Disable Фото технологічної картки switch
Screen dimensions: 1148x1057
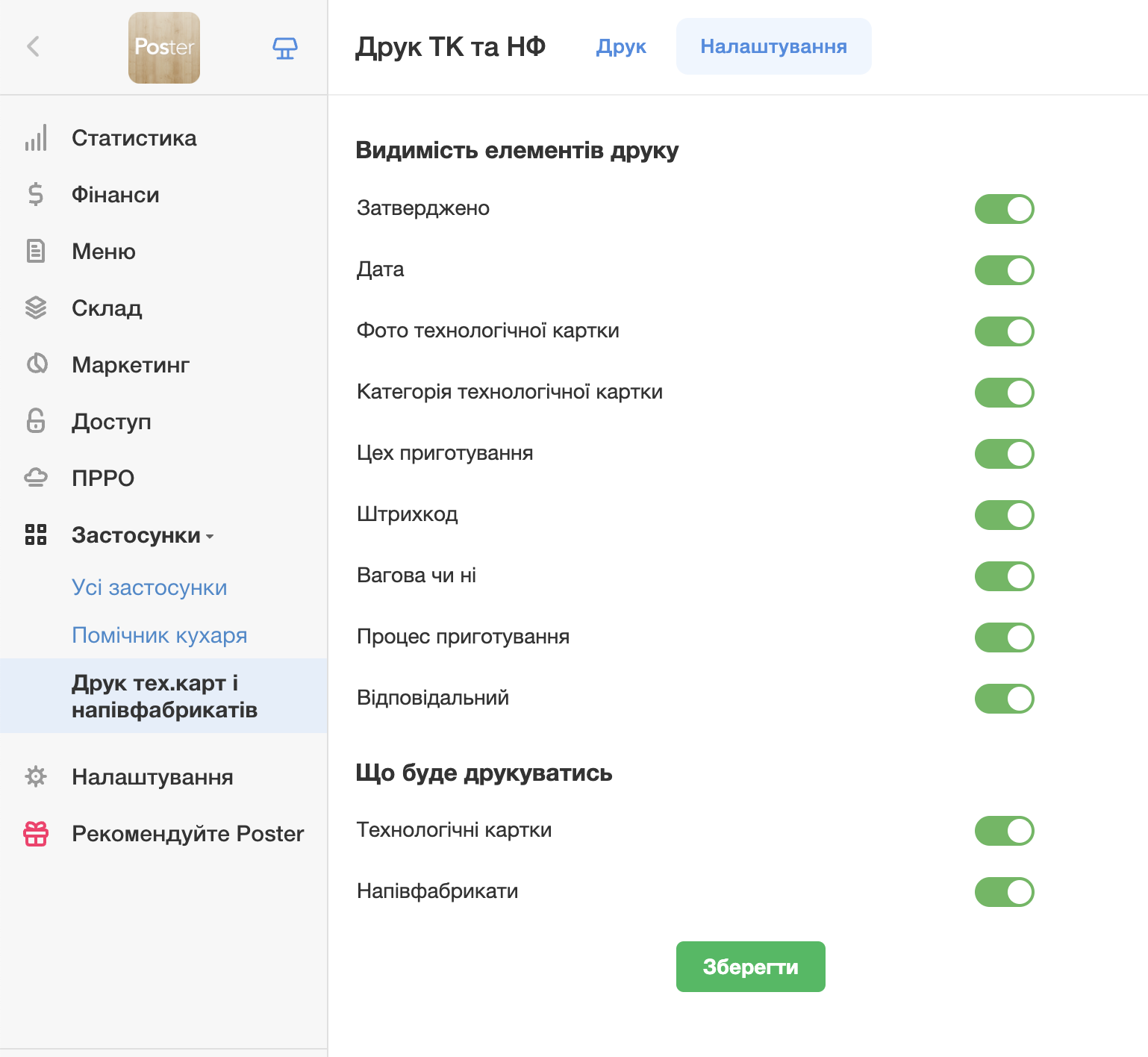1004,331
